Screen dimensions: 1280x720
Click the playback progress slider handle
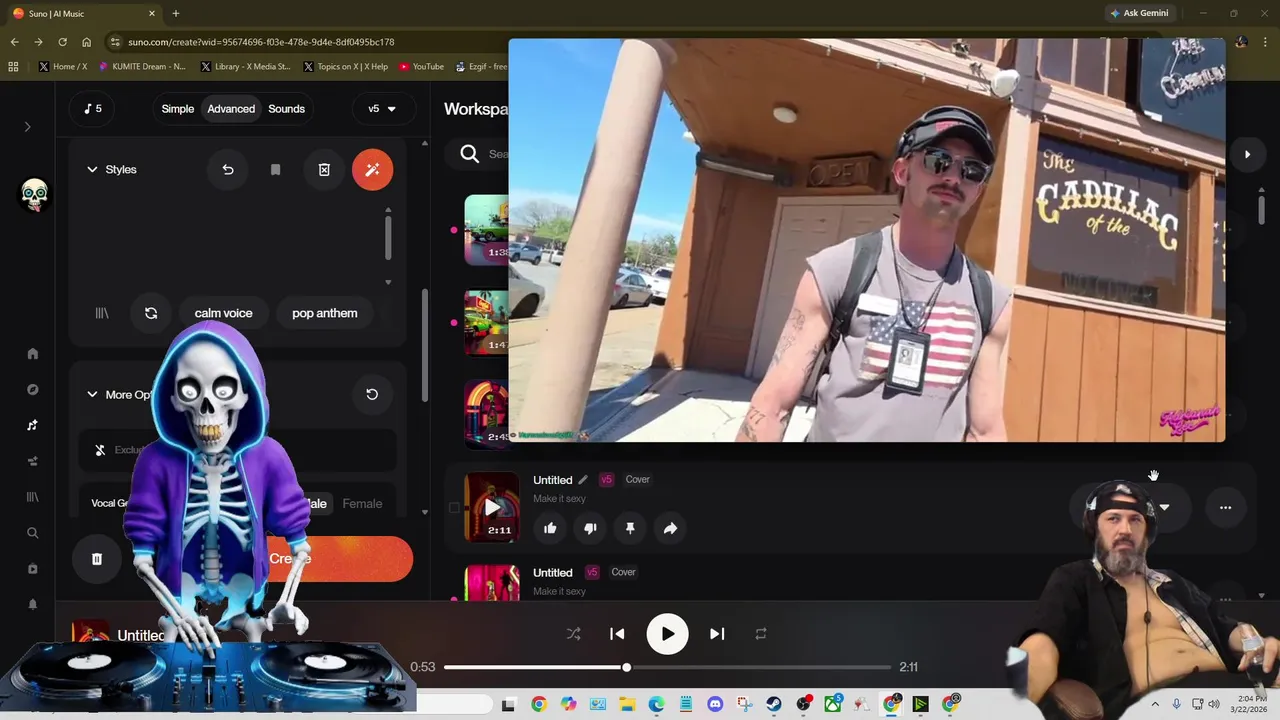[627, 667]
